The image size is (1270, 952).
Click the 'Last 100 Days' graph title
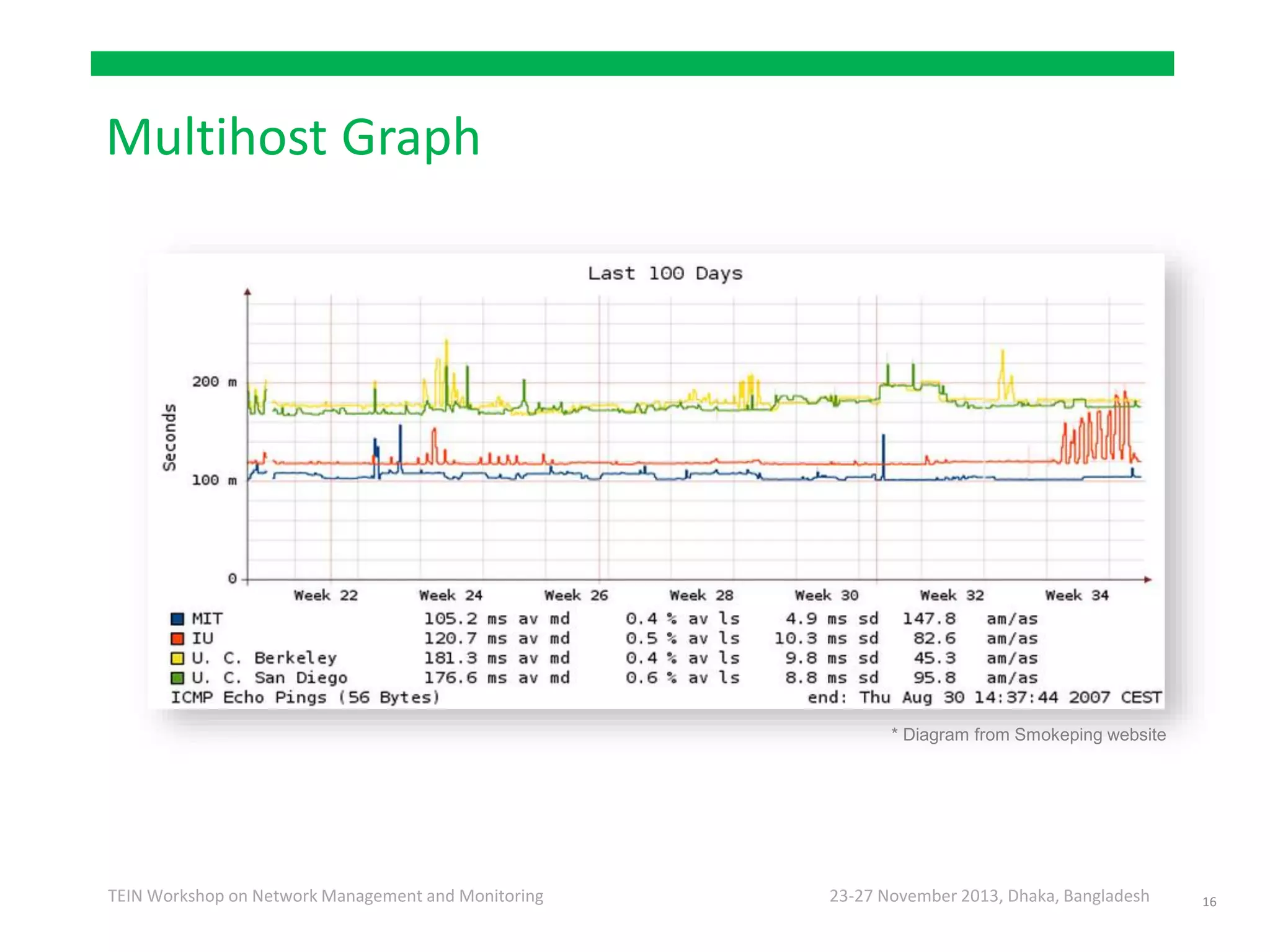(x=665, y=273)
